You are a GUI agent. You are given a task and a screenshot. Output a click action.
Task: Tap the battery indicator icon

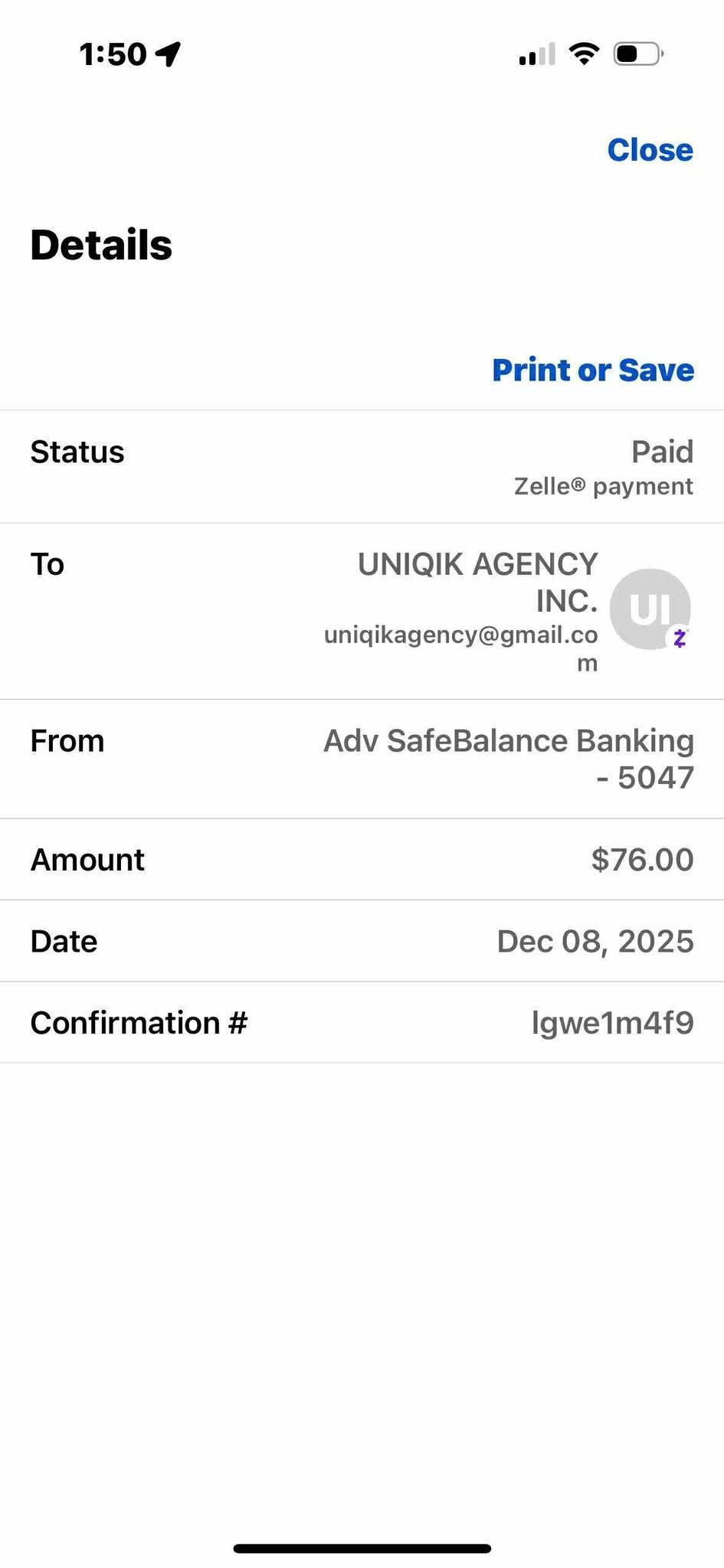click(637, 54)
